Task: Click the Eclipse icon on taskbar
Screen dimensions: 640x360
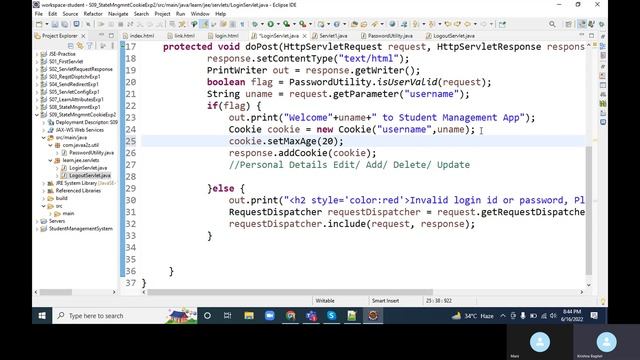Action: [373, 316]
